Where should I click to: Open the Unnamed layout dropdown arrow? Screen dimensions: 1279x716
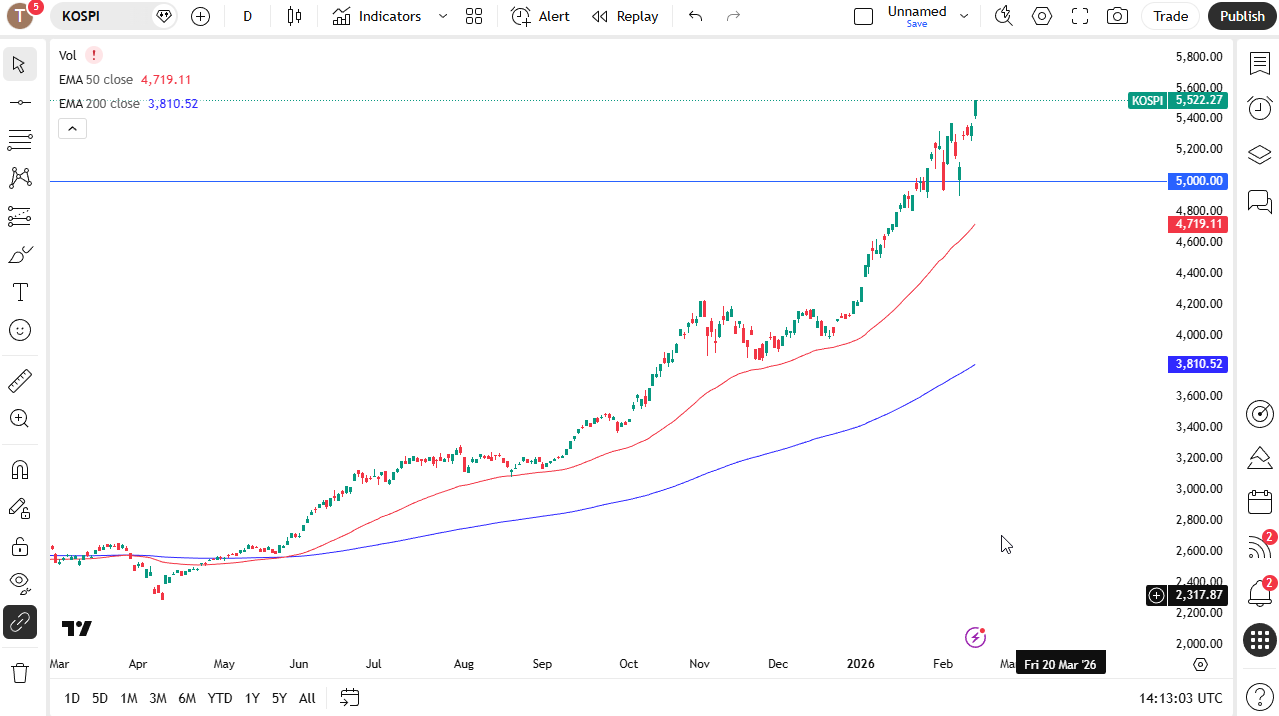tap(964, 16)
